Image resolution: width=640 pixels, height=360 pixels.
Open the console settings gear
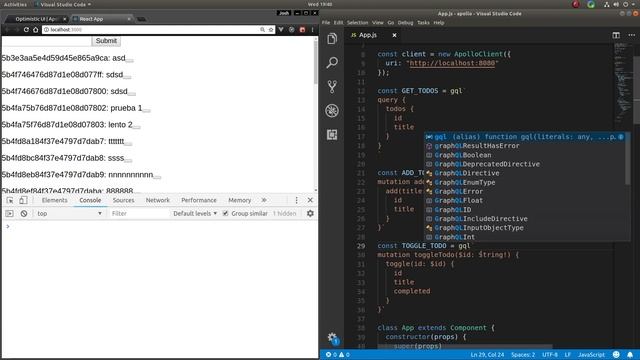click(x=310, y=213)
